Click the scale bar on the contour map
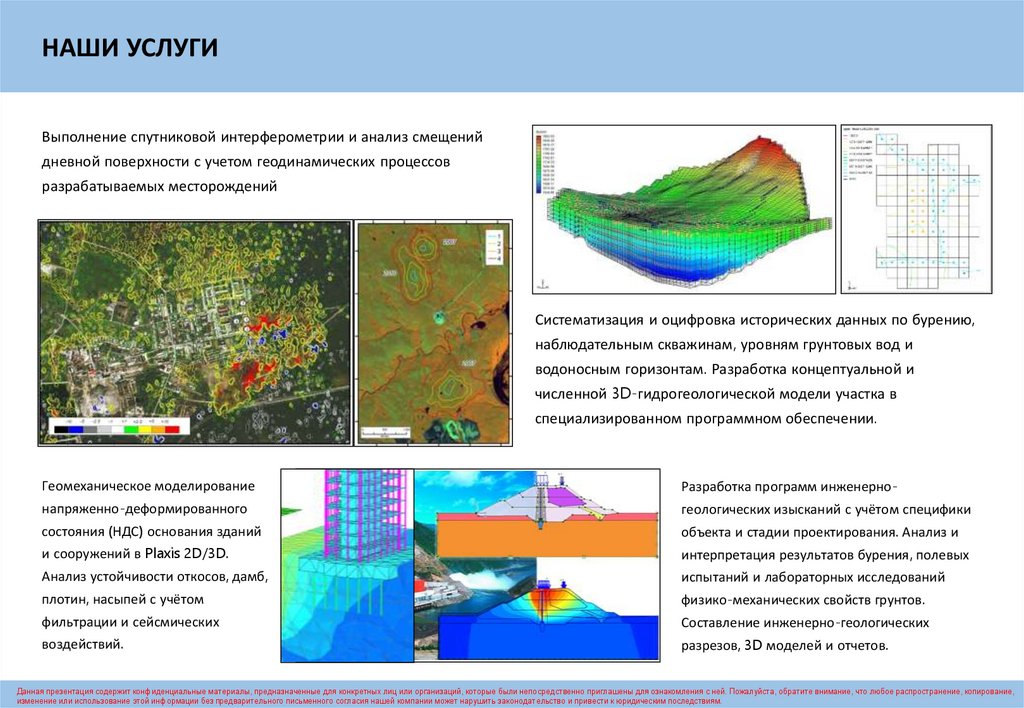The height and width of the screenshot is (708, 1024). tap(386, 432)
